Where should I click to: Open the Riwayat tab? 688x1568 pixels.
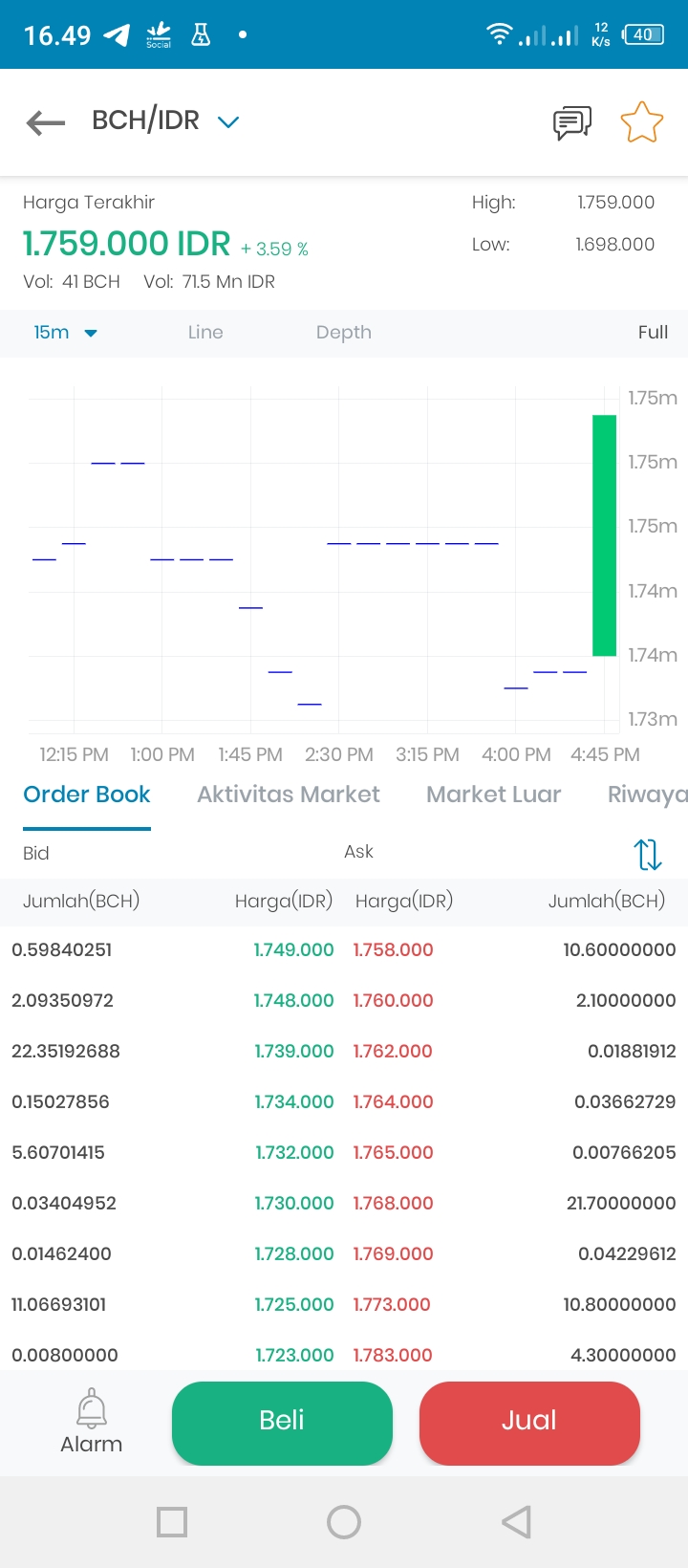coord(648,795)
